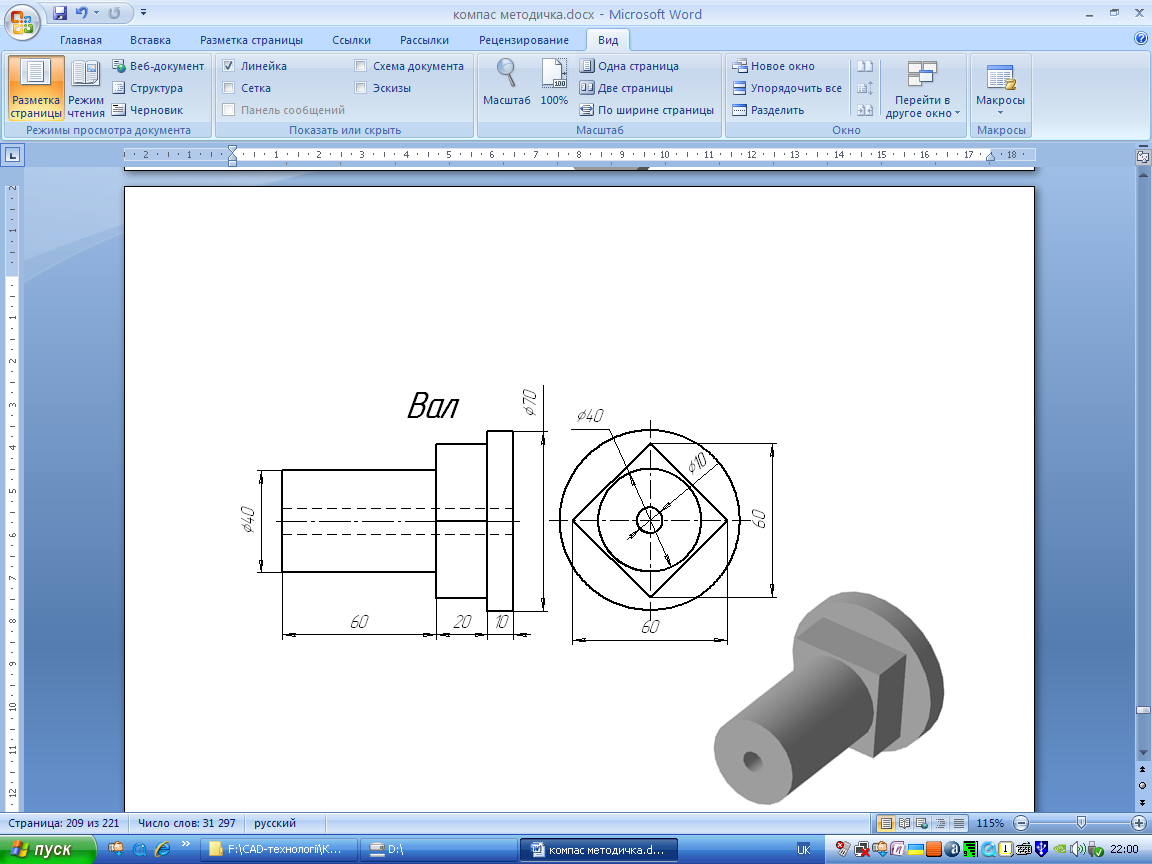Choose По ширине страницы zoom

coord(647,110)
